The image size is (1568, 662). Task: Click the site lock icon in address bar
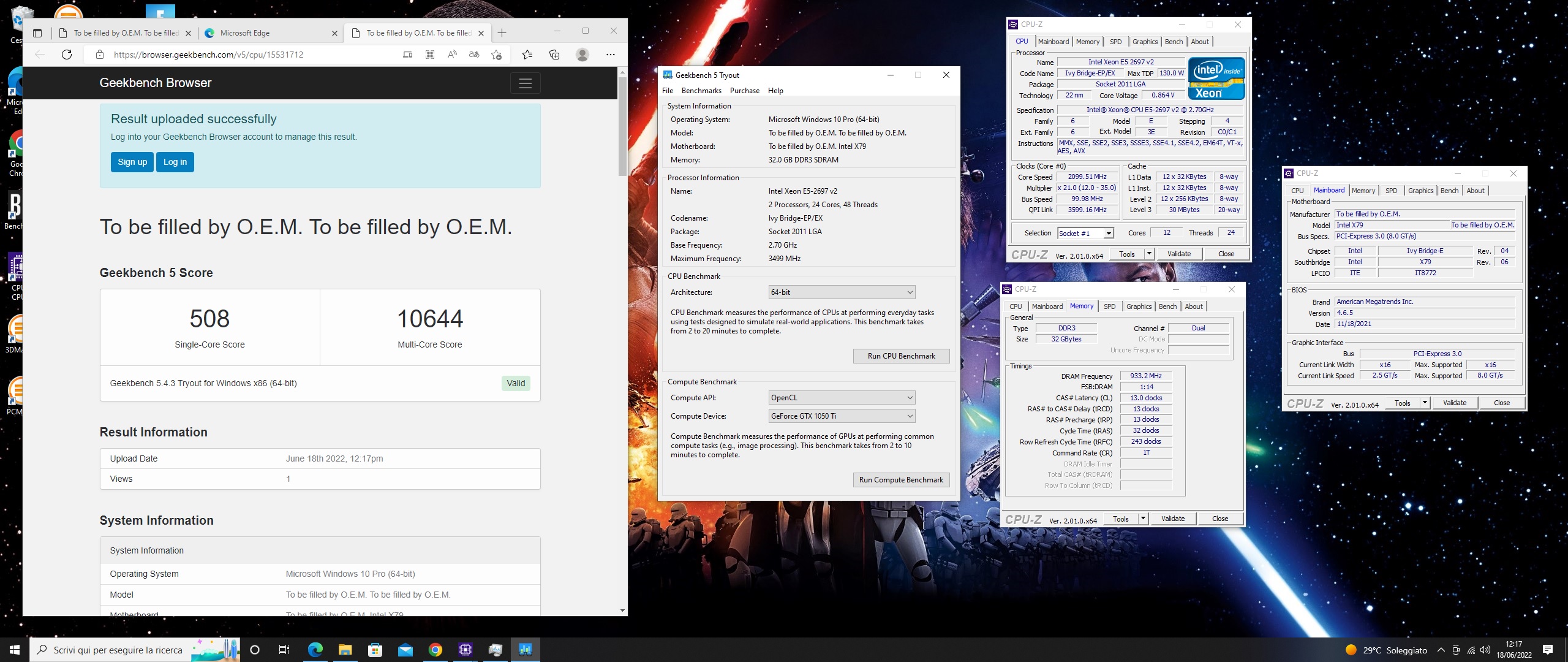100,55
